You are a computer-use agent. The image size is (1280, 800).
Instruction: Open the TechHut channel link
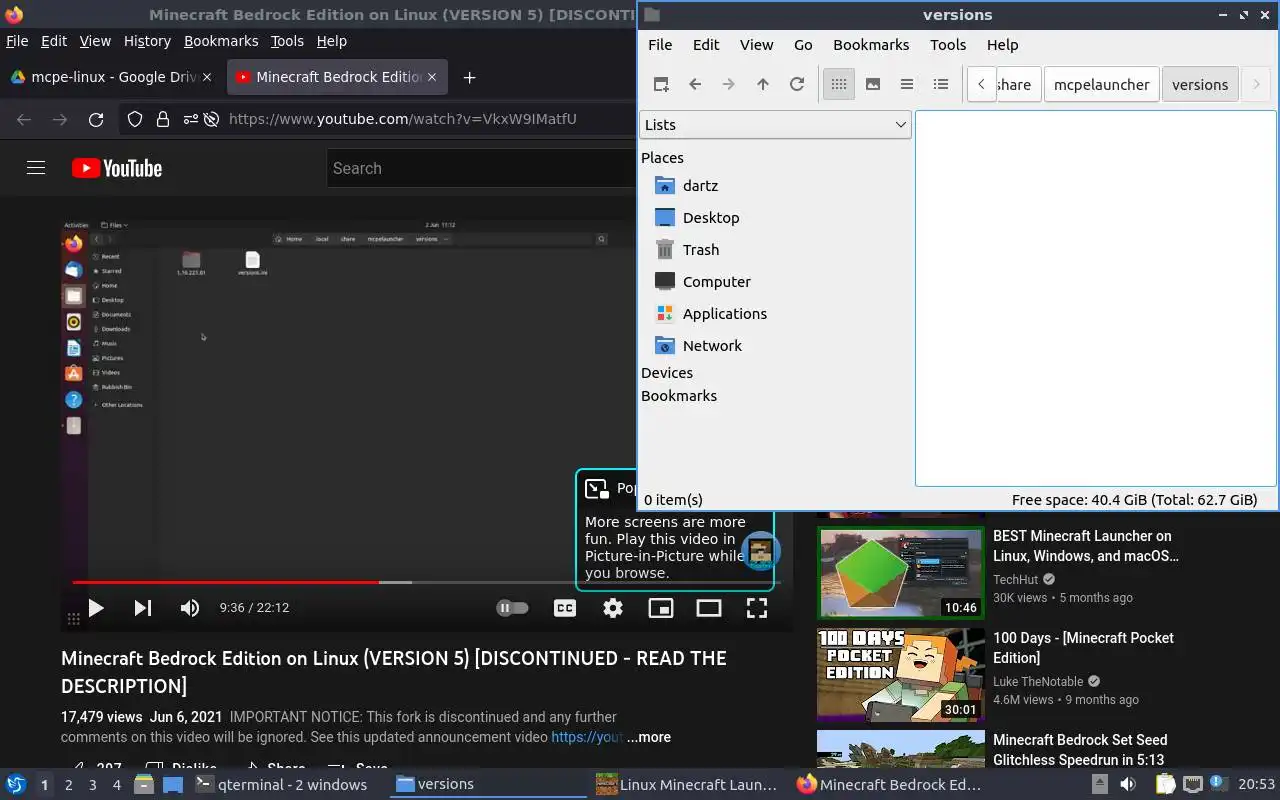coord(1016,579)
